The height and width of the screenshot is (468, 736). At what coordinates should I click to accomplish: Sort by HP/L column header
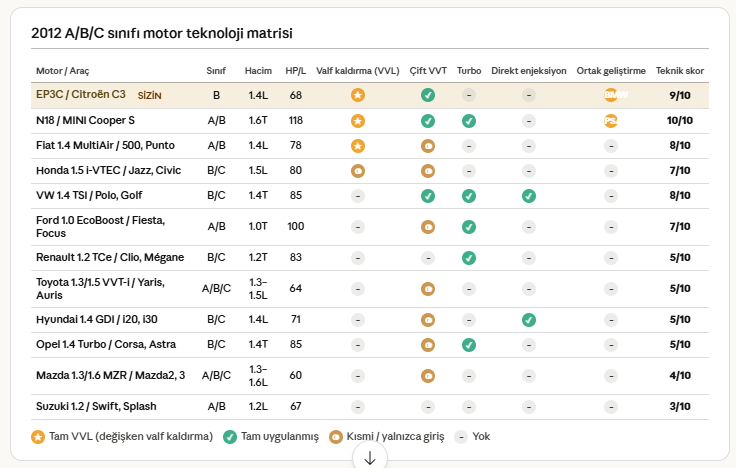tap(295, 71)
